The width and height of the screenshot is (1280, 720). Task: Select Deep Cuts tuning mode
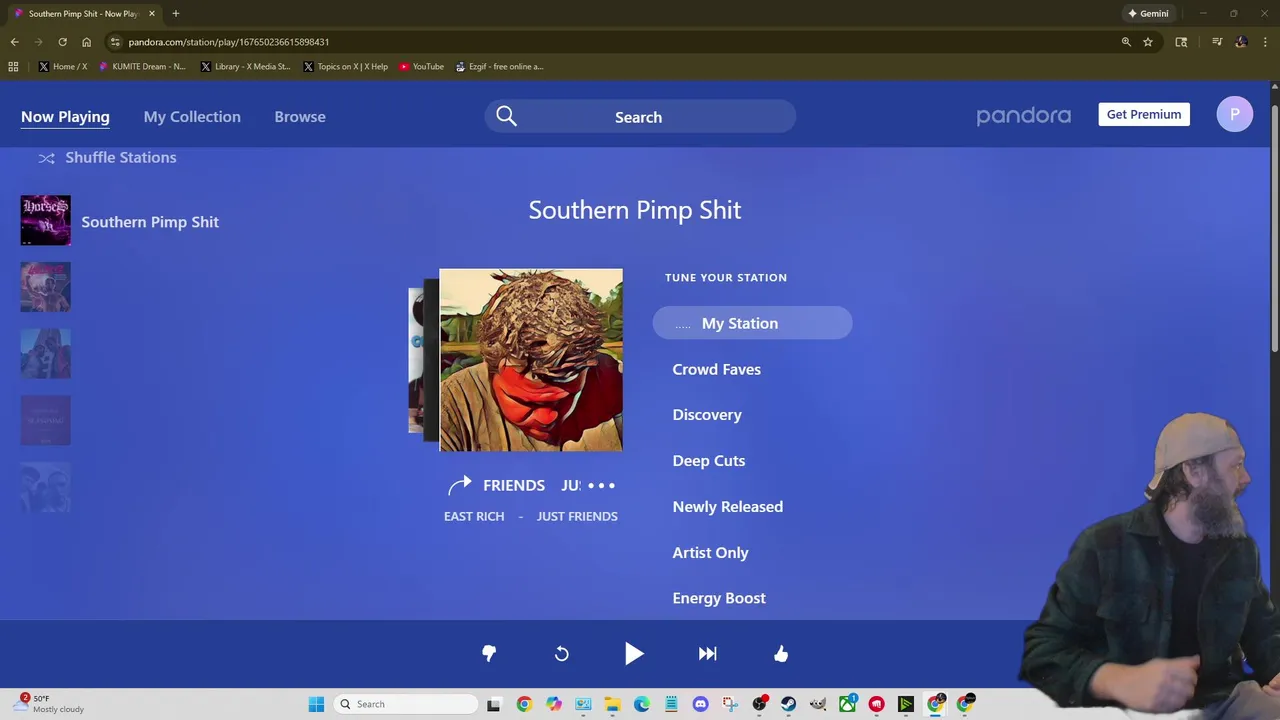tap(709, 461)
